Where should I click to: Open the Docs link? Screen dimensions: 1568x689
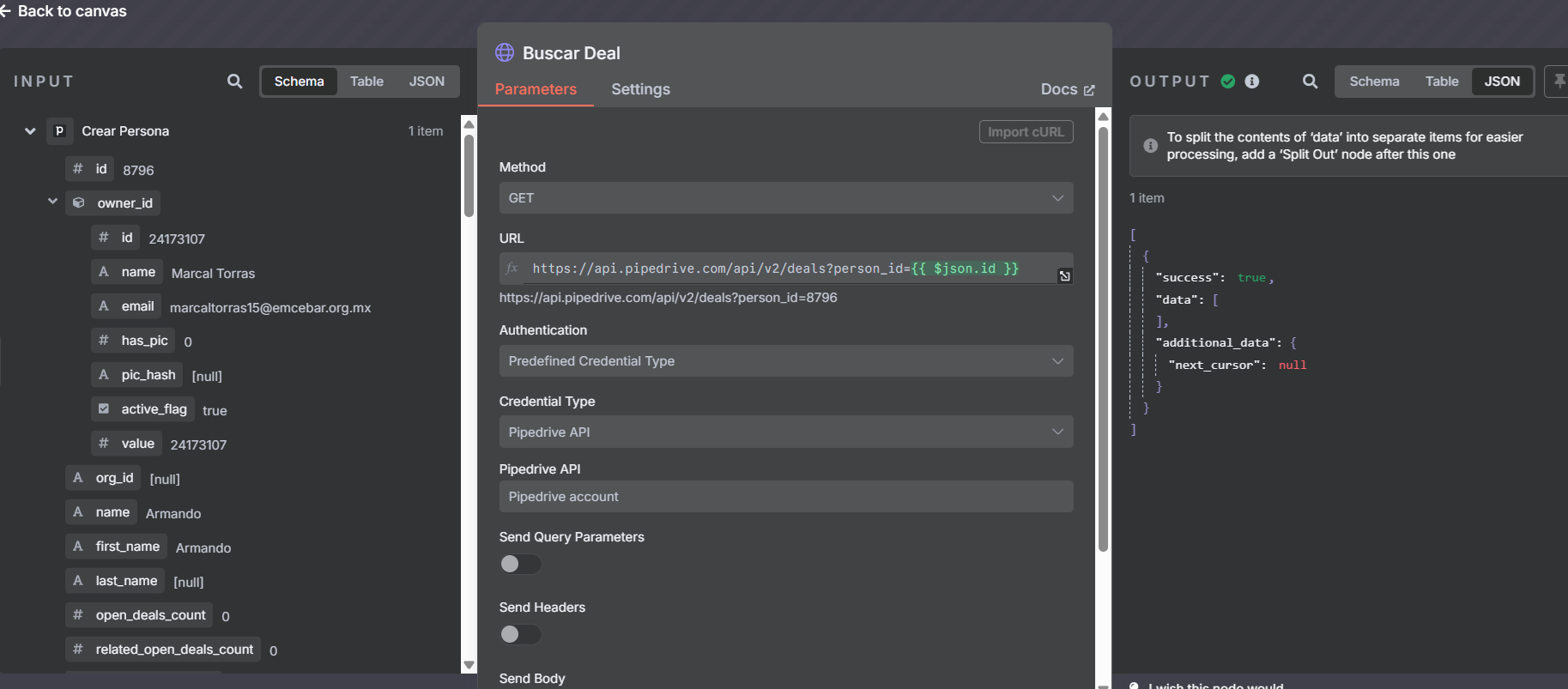click(1068, 89)
